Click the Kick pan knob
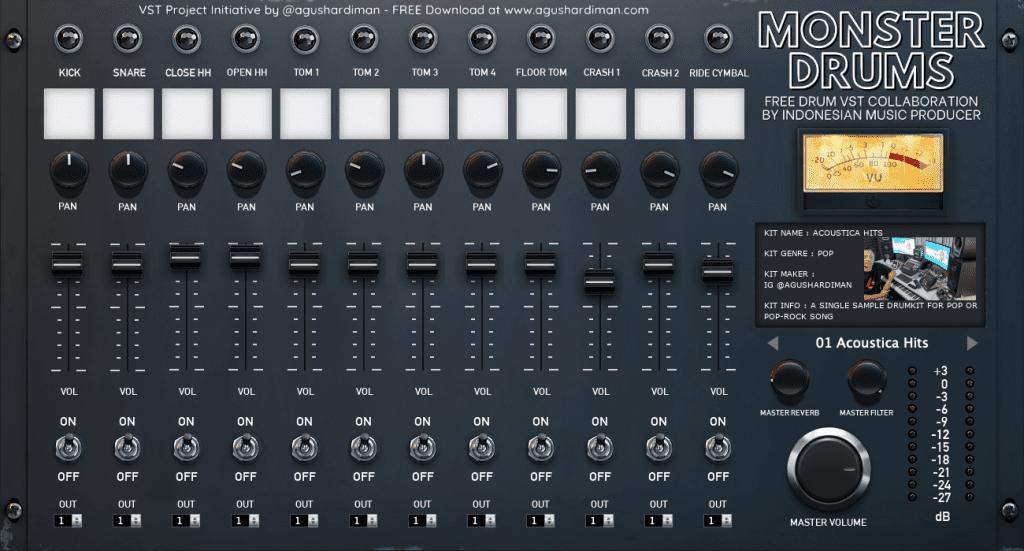Screen dimensions: 1024x551 69,172
